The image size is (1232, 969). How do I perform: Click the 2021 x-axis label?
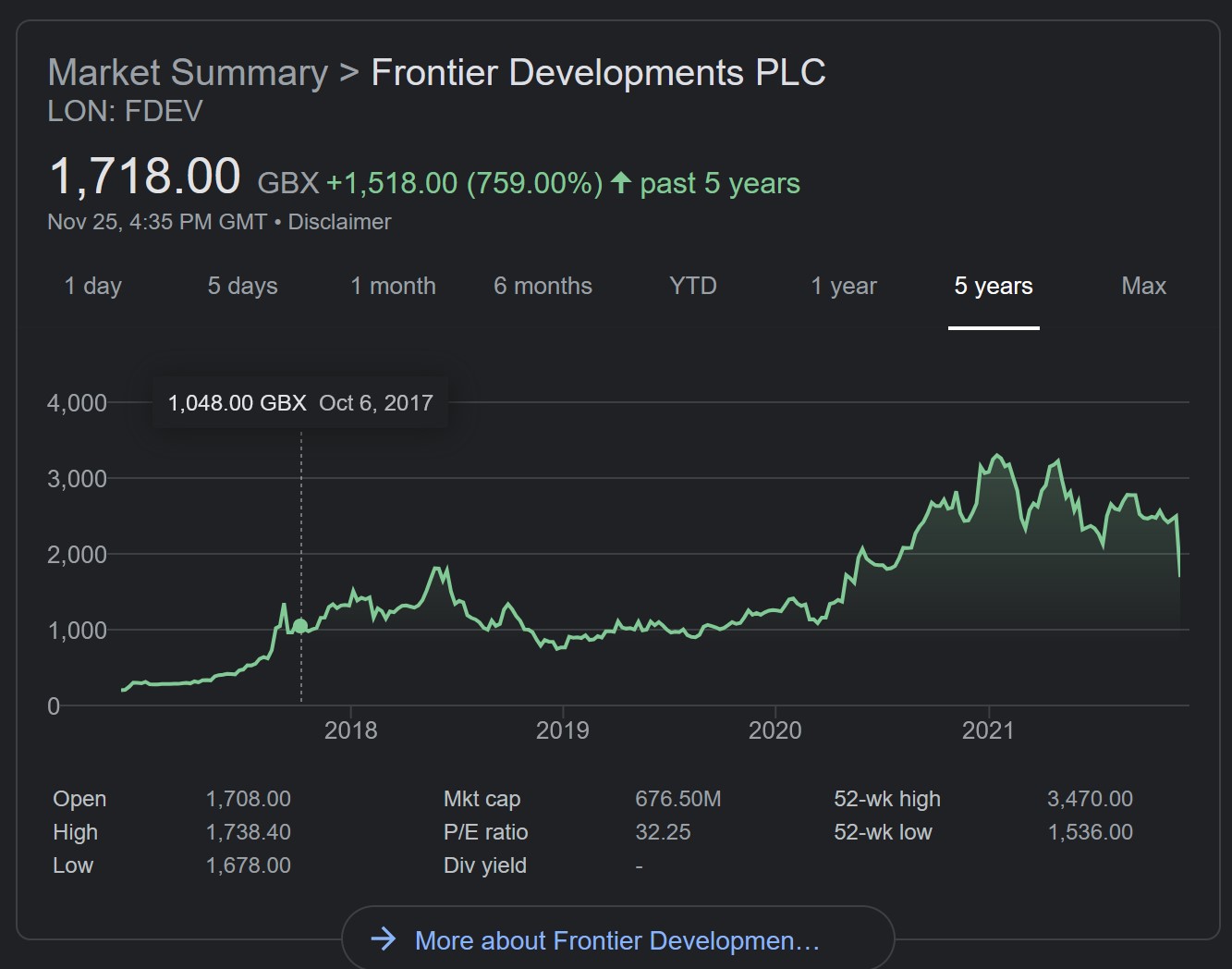pyautogui.click(x=988, y=730)
